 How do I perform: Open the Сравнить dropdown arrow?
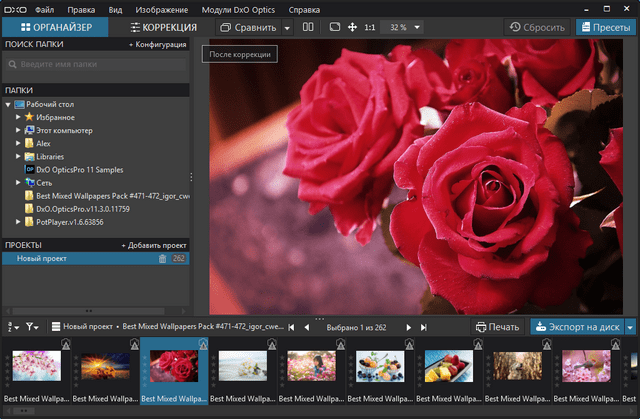click(x=287, y=27)
